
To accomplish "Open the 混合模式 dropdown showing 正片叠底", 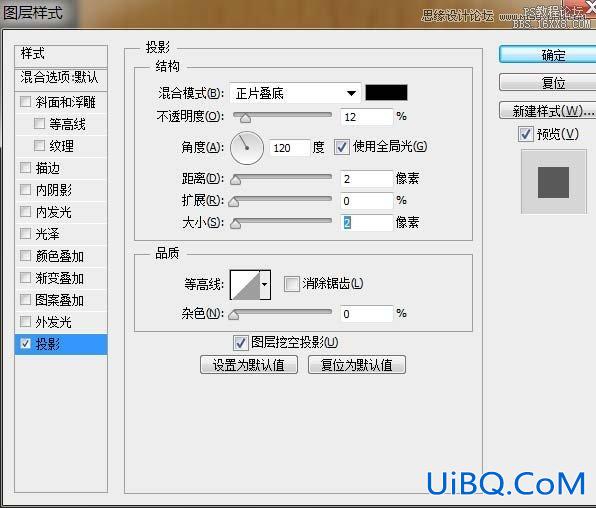I will pyautogui.click(x=295, y=93).
